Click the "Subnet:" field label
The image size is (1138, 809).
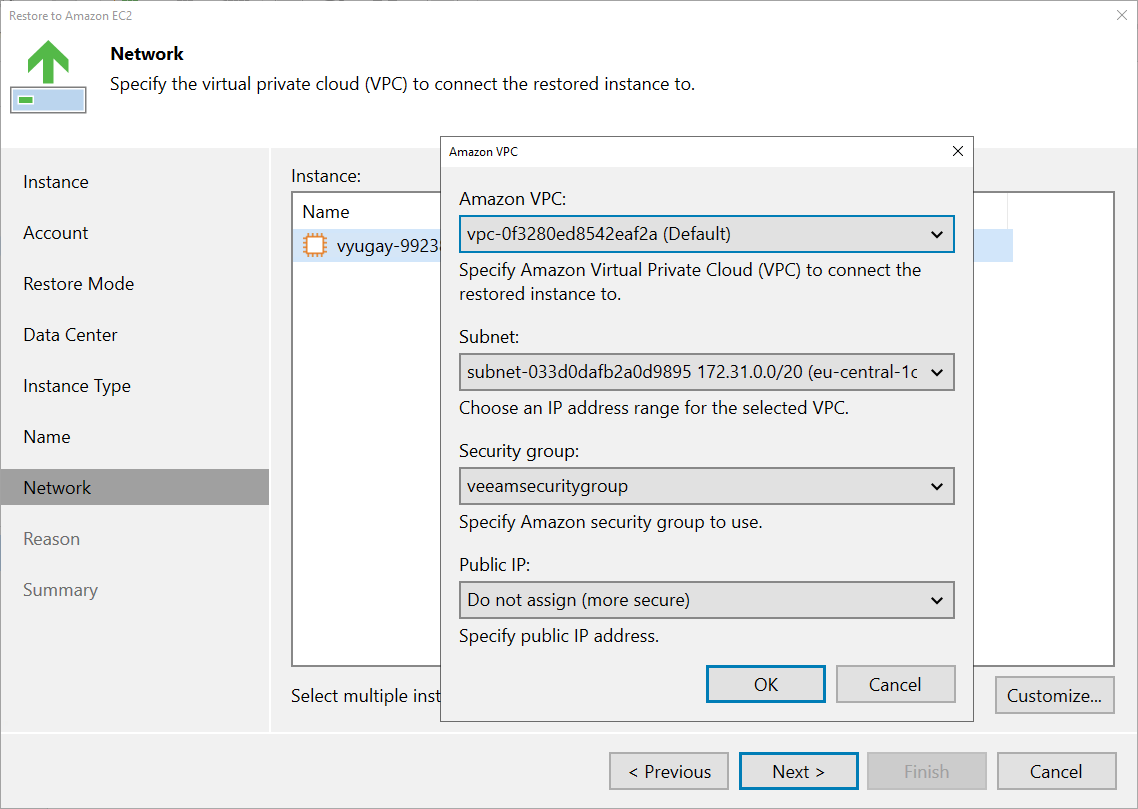click(x=489, y=337)
